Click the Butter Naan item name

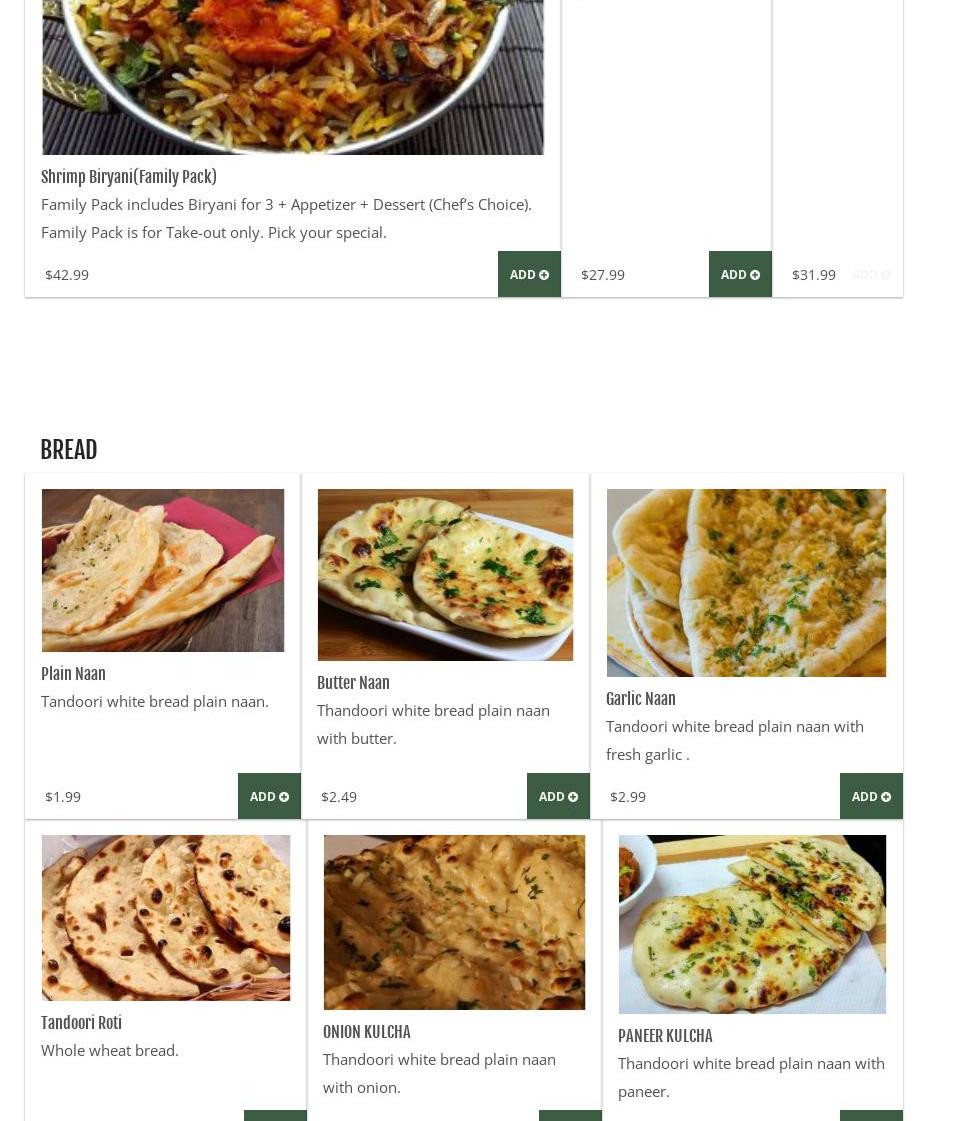(353, 683)
